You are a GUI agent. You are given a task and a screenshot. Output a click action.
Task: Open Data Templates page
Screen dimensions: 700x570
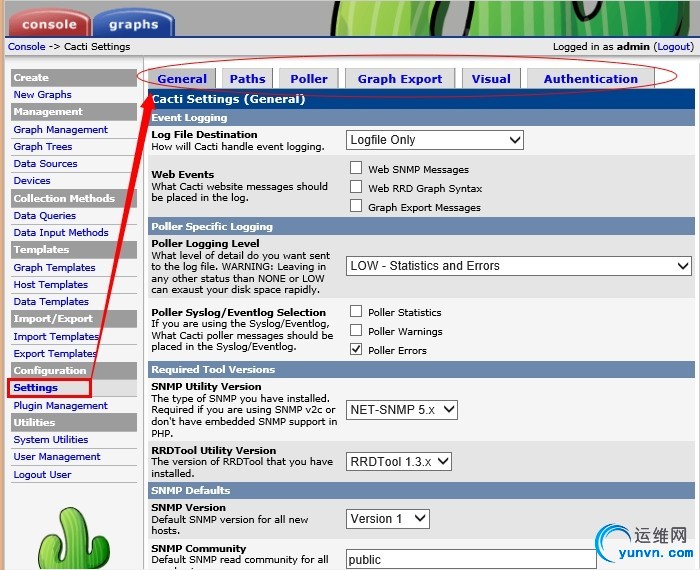[x=51, y=302]
